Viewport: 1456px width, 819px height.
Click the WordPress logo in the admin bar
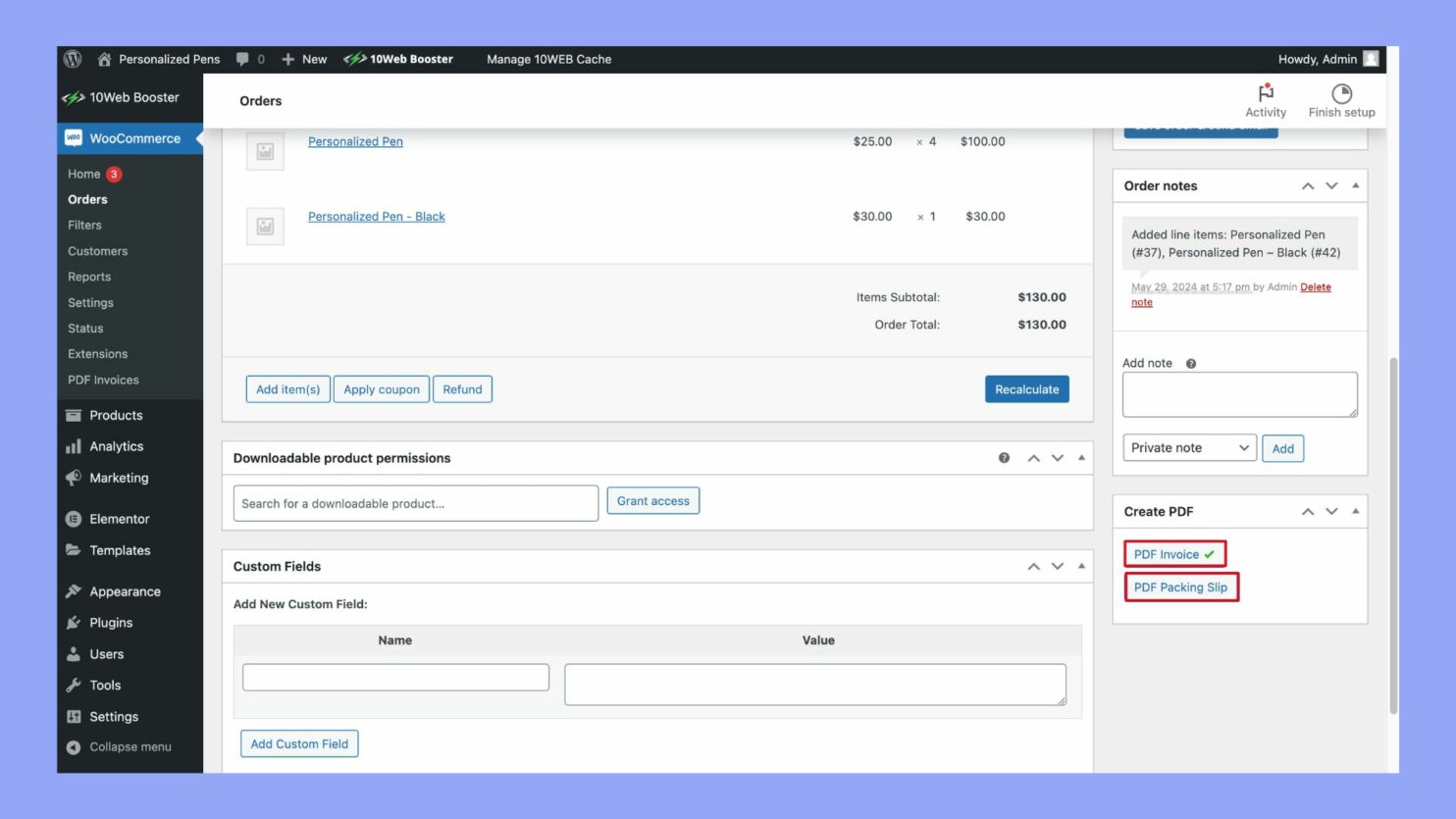pyautogui.click(x=73, y=59)
